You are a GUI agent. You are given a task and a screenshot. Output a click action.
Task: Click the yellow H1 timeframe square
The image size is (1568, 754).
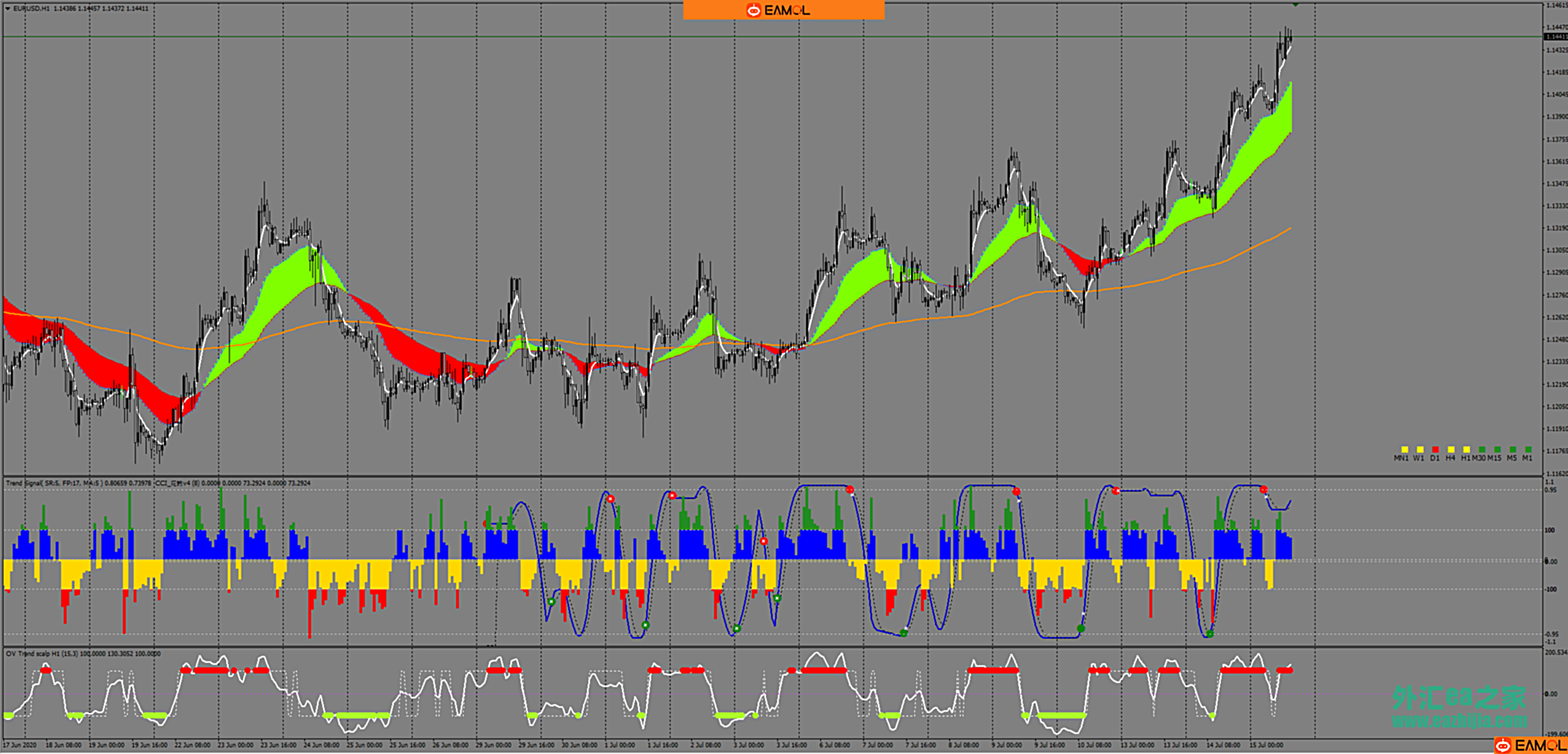tap(1466, 449)
